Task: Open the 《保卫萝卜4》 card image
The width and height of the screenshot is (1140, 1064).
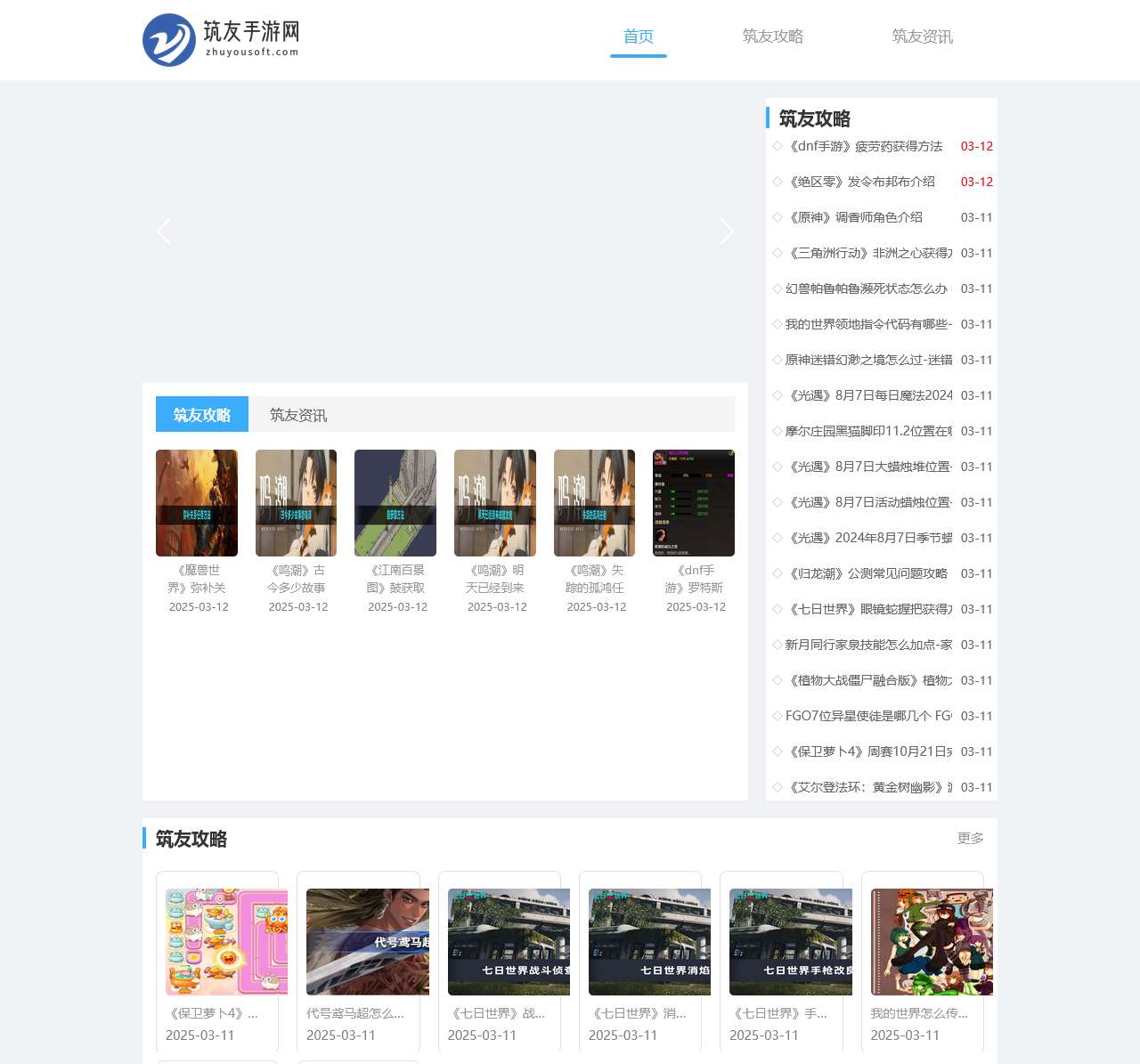Action: (x=227, y=942)
